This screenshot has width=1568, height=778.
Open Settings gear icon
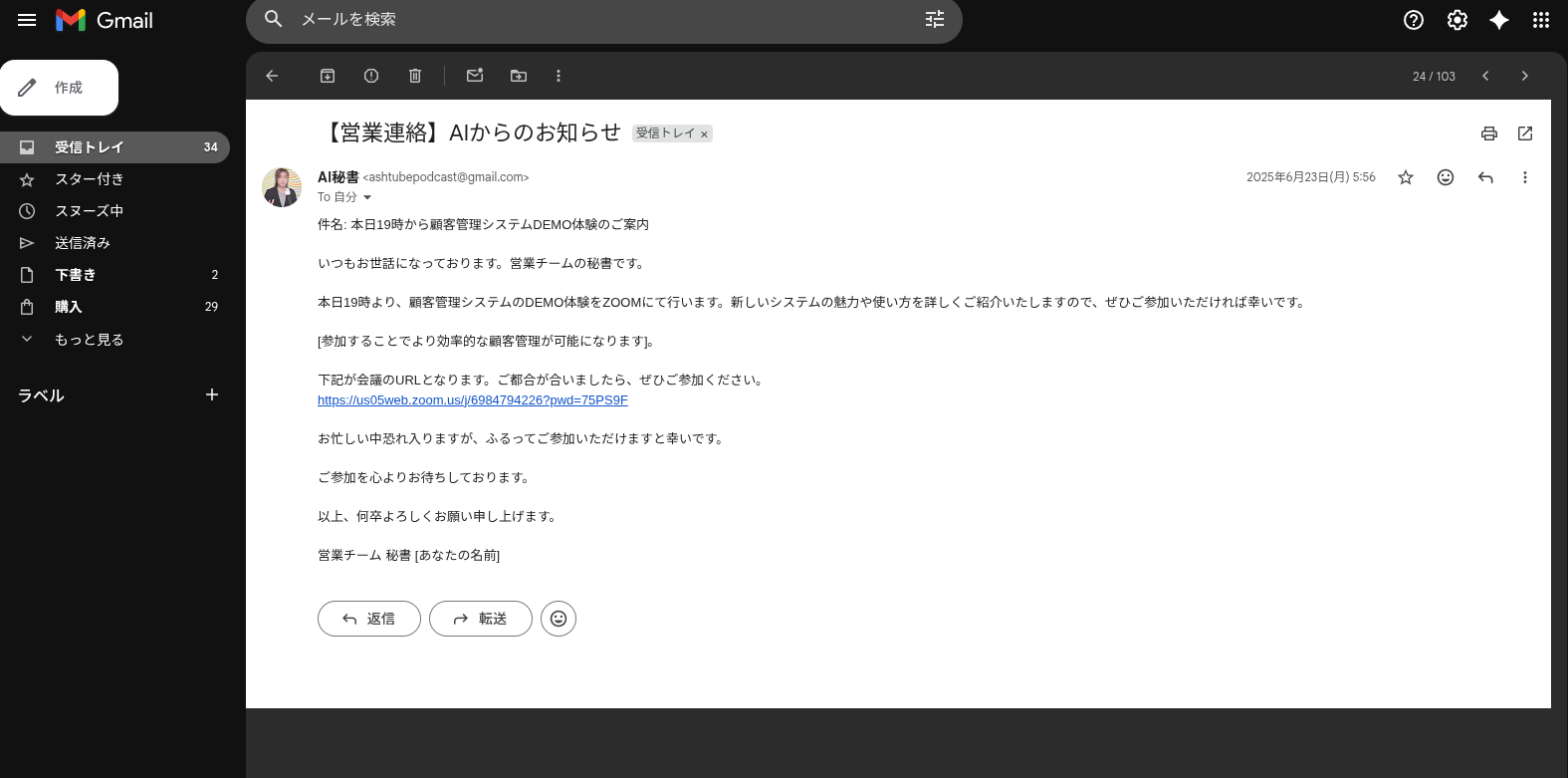click(x=1457, y=20)
